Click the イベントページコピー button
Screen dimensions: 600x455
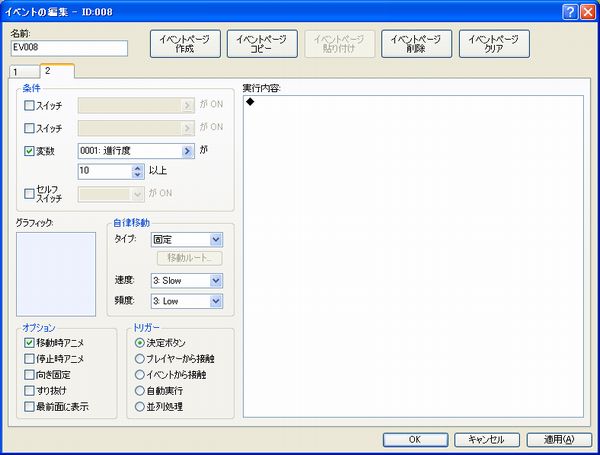click(262, 44)
